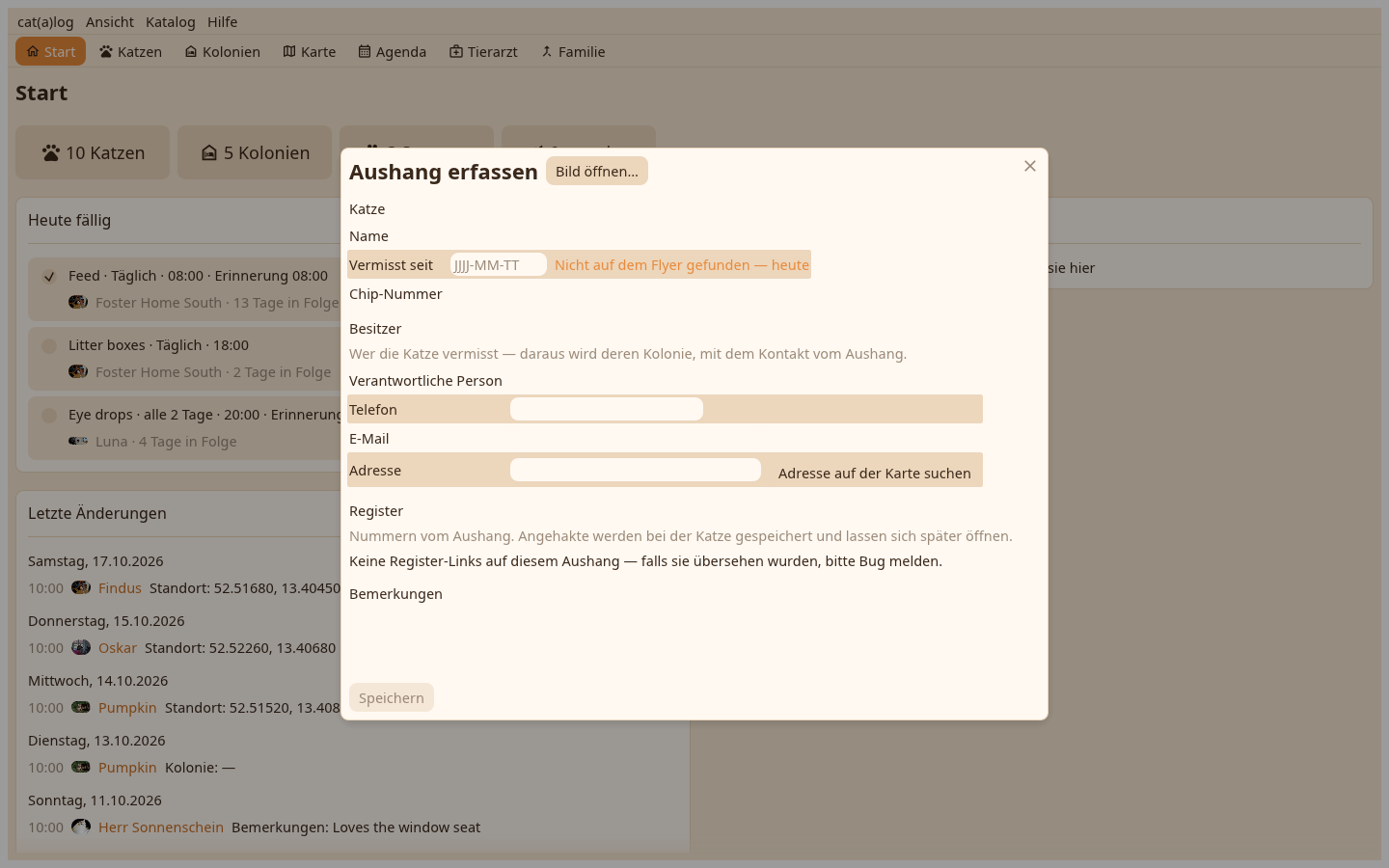Click the Findus cat avatar
Viewport: 1389px width, 868px height.
pos(81,587)
